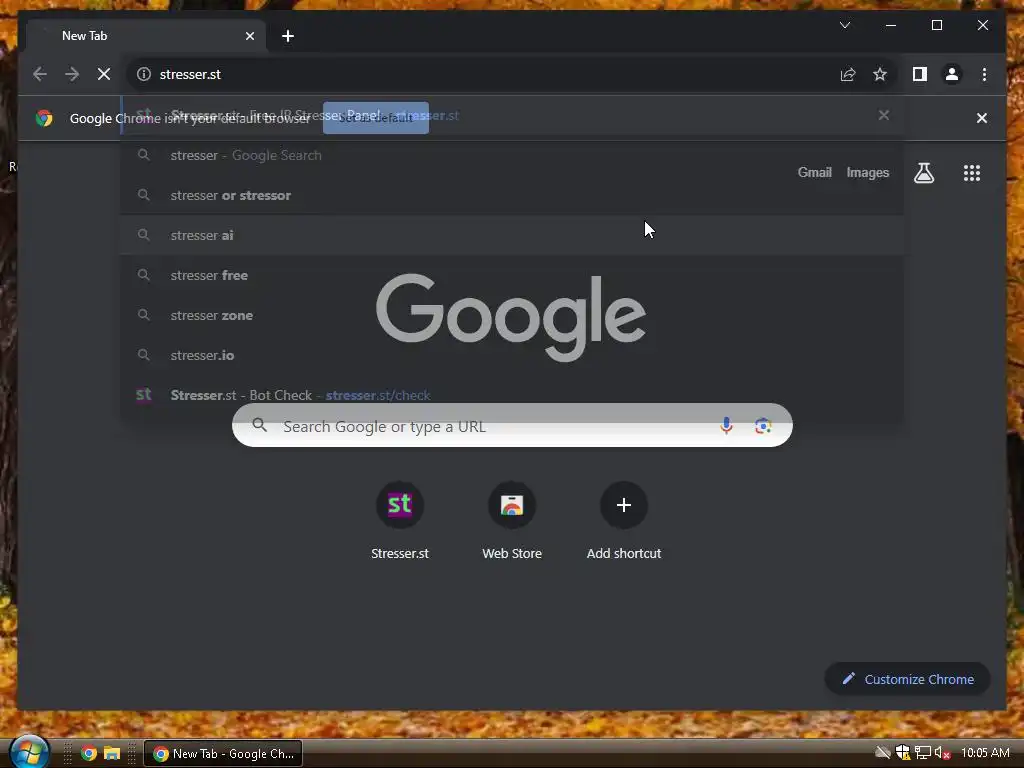This screenshot has width=1024, height=768.
Task: Choose the 'stresser - Google Search' suggestion
Action: click(x=512, y=155)
